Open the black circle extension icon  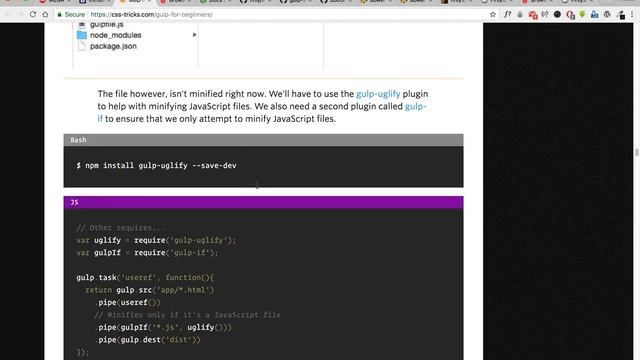click(x=557, y=14)
